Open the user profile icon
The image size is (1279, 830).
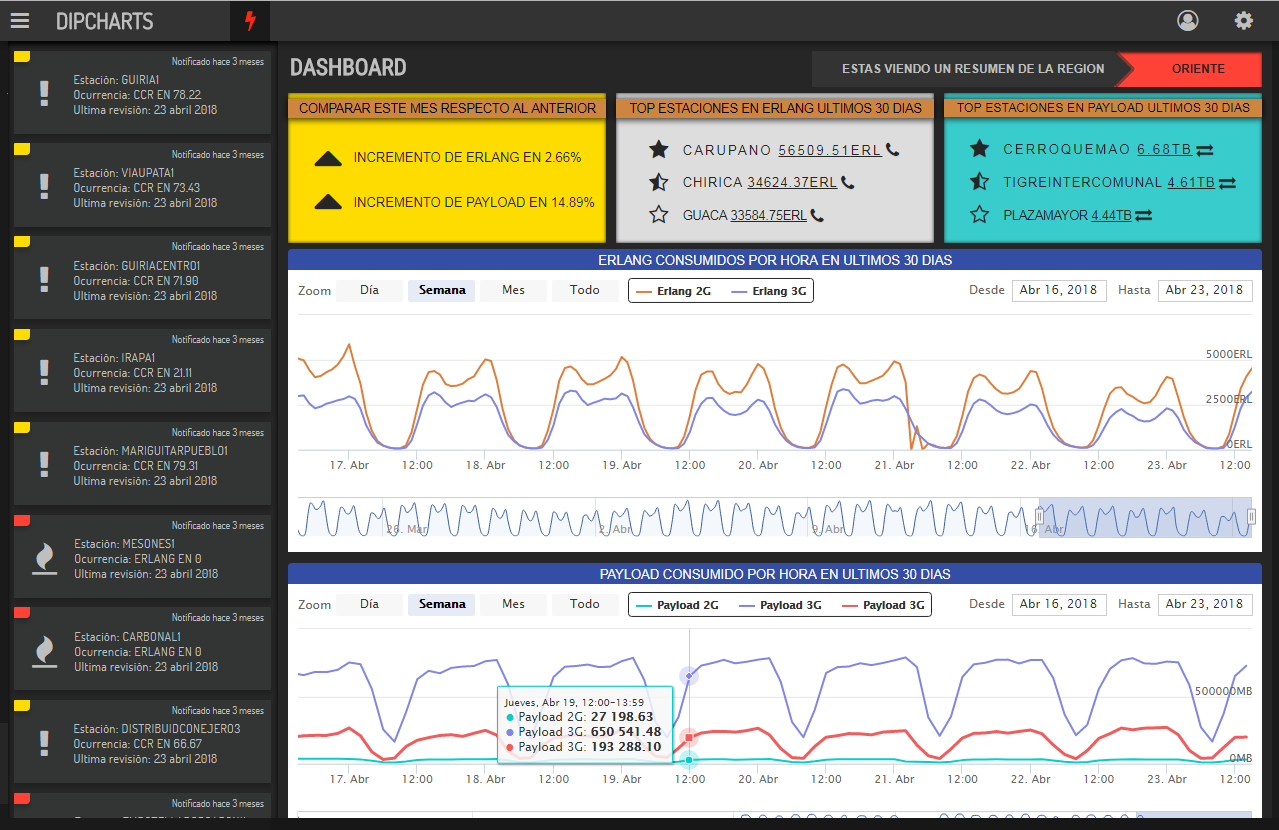point(1187,21)
